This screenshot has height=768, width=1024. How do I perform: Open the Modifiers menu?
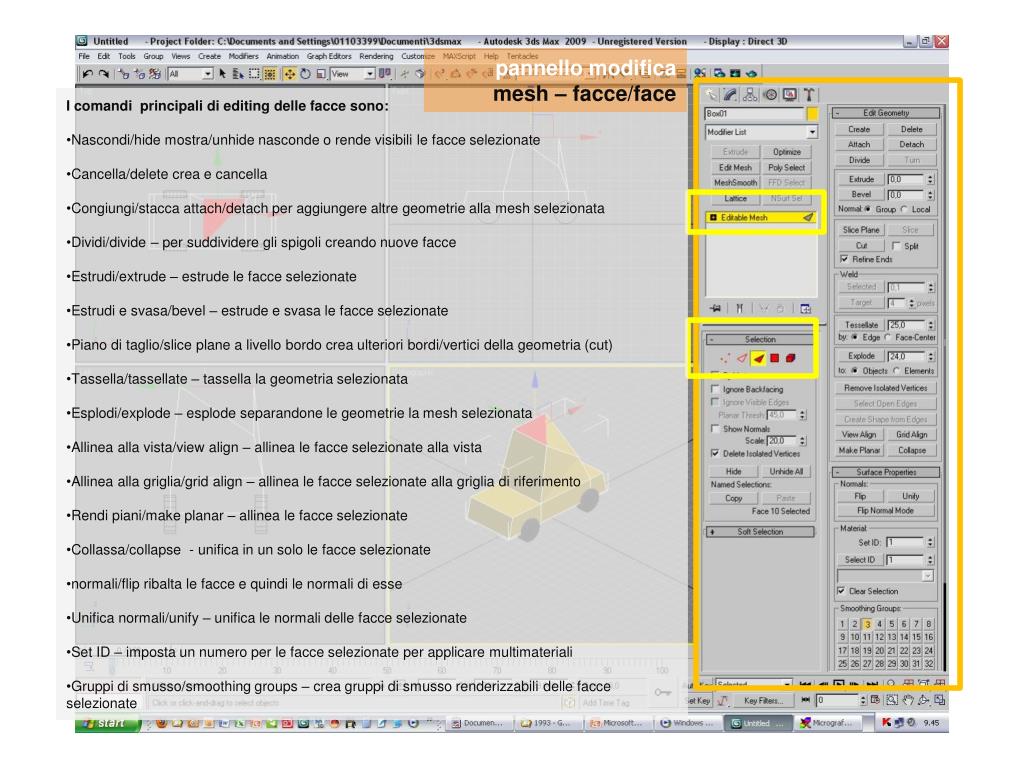point(244,56)
